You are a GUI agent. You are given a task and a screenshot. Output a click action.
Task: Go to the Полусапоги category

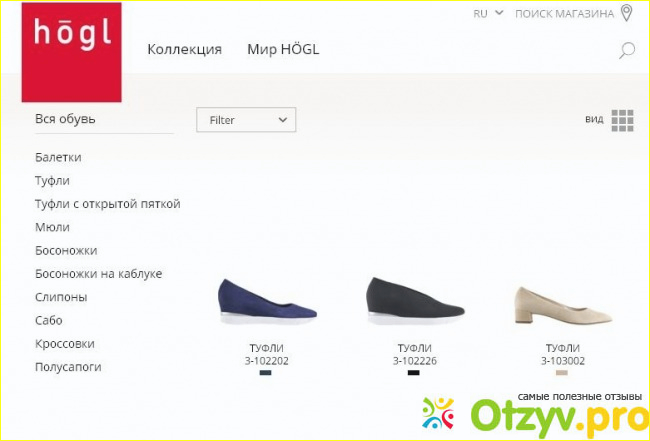point(68,367)
